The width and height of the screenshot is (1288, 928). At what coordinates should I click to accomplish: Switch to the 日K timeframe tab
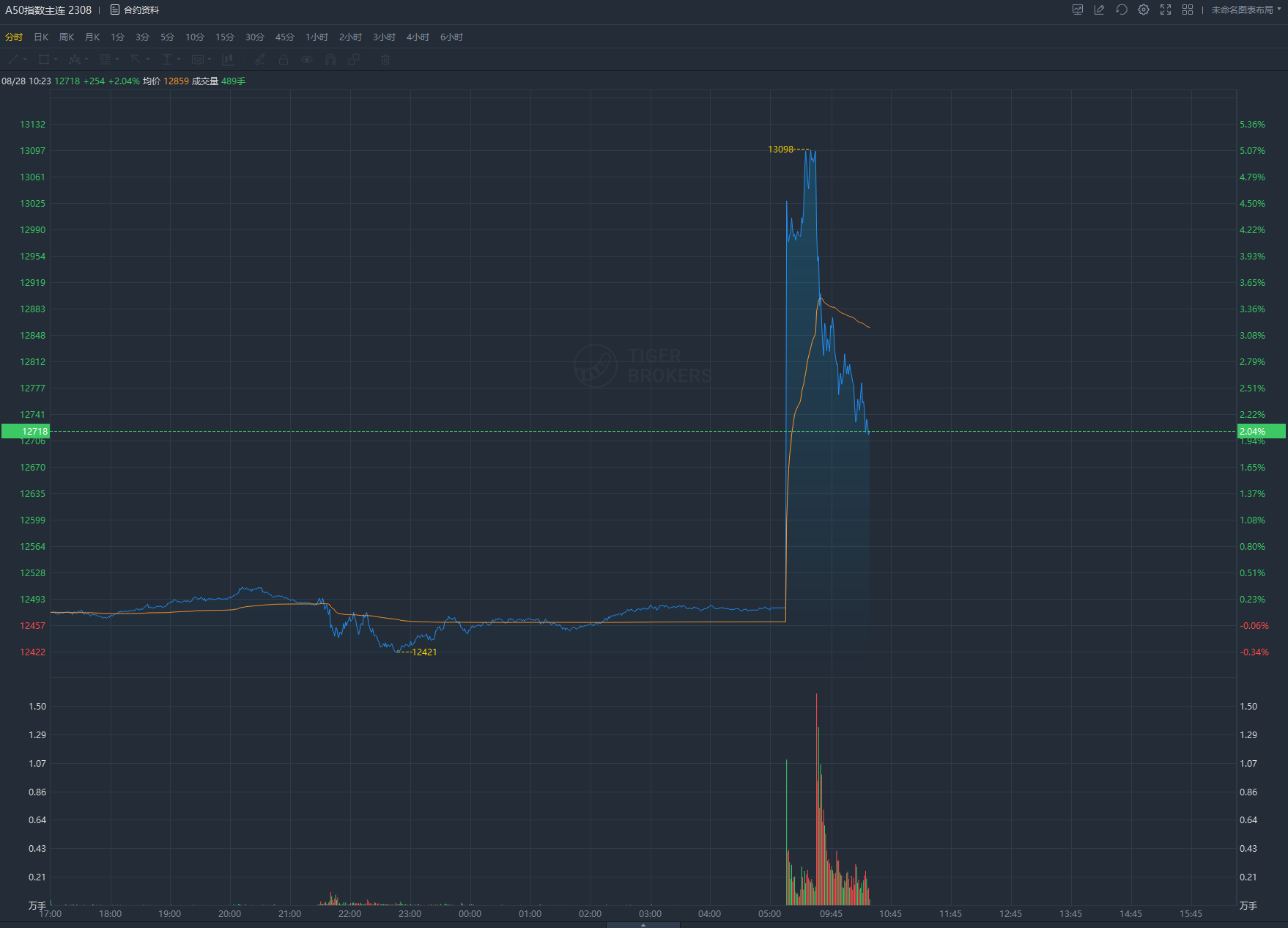(x=41, y=37)
